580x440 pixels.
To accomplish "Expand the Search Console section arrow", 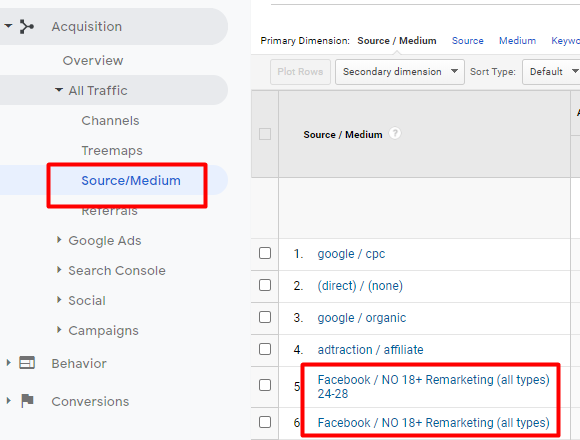I will pyautogui.click(x=59, y=270).
